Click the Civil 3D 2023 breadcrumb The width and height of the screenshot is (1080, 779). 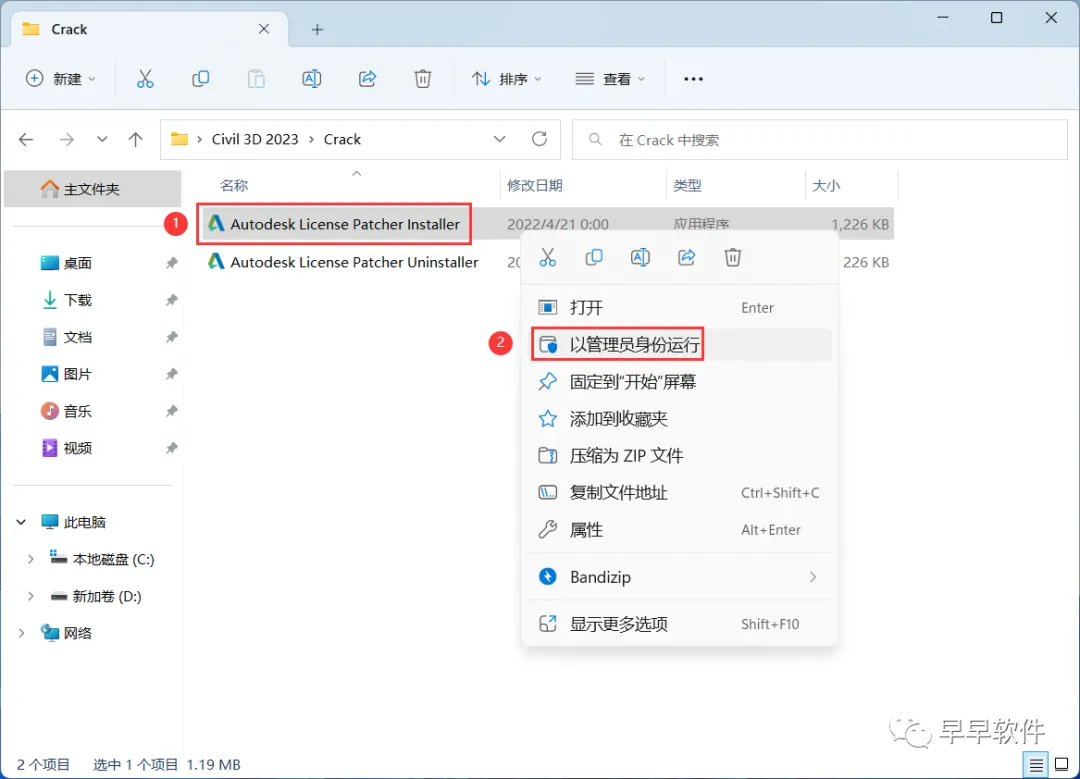[x=255, y=139]
